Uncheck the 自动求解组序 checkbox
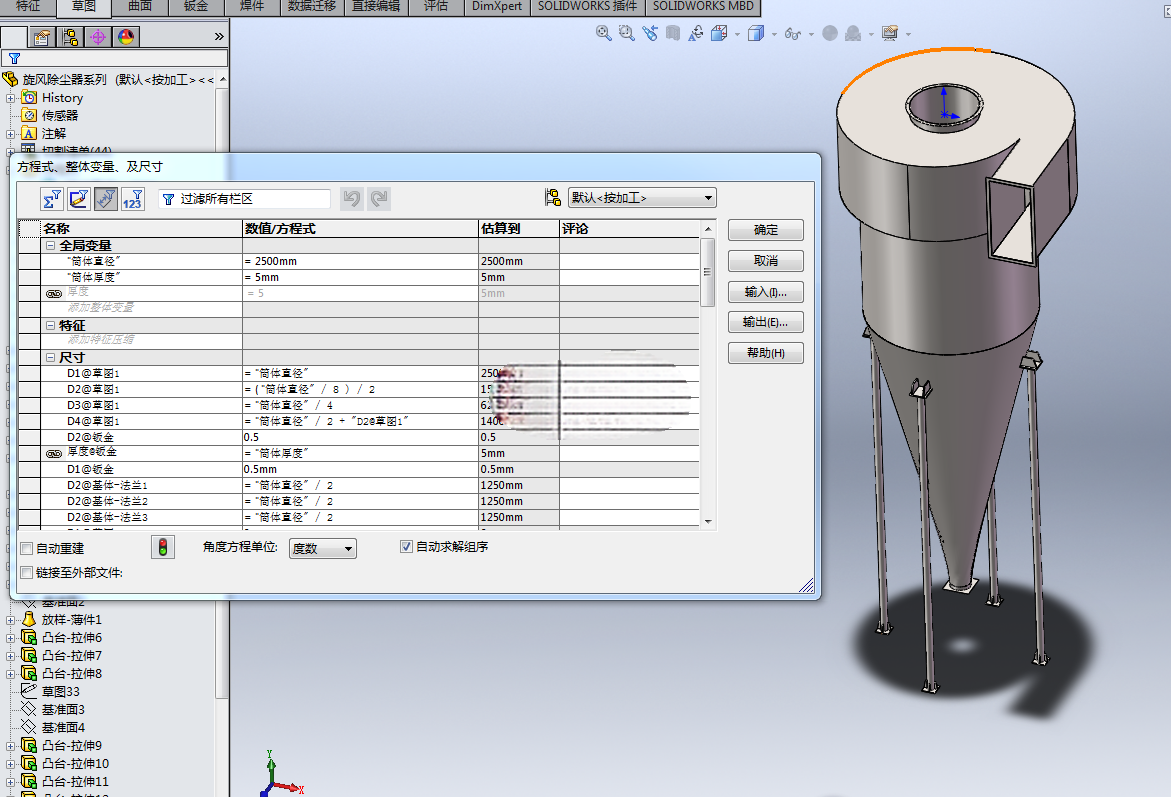This screenshot has height=797, width=1171. [406, 547]
